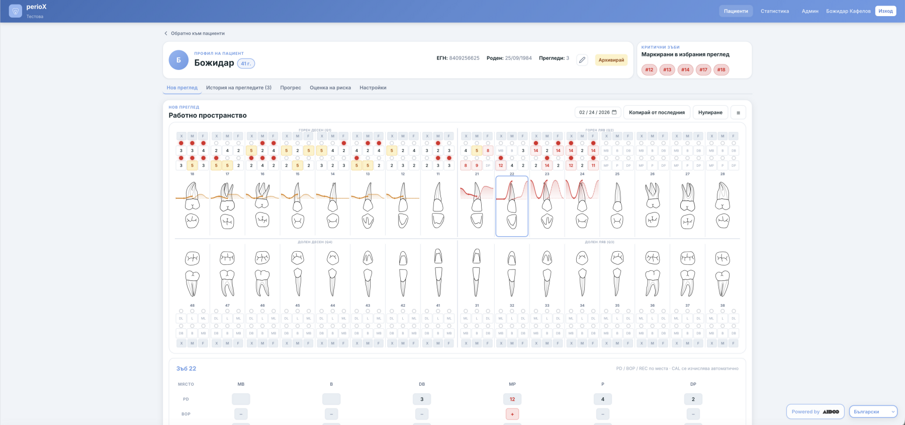Image resolution: width=905 pixels, height=425 pixels.
Task: Open the Оценка на риска tab
Action: 330,88
